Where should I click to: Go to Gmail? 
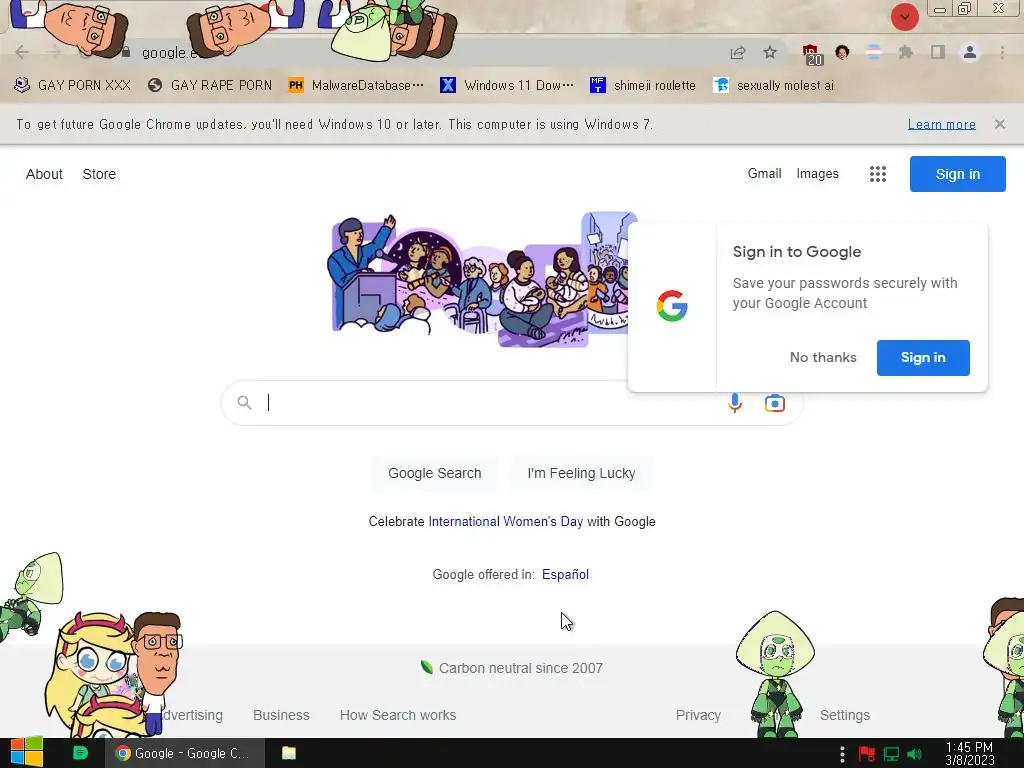coord(764,173)
